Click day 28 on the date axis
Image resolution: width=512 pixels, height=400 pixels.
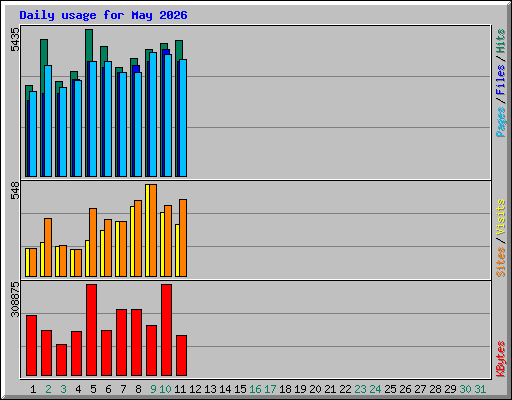[435, 389]
